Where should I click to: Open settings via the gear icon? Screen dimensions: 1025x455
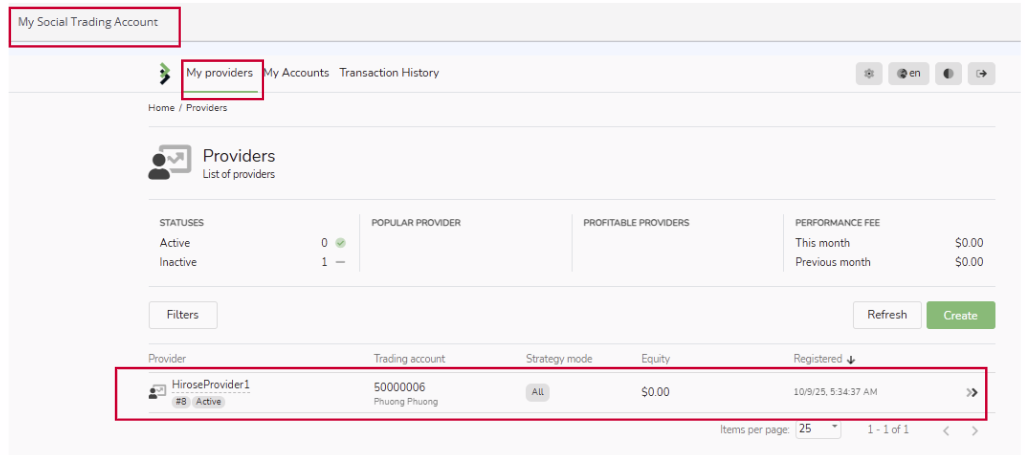[869, 74]
